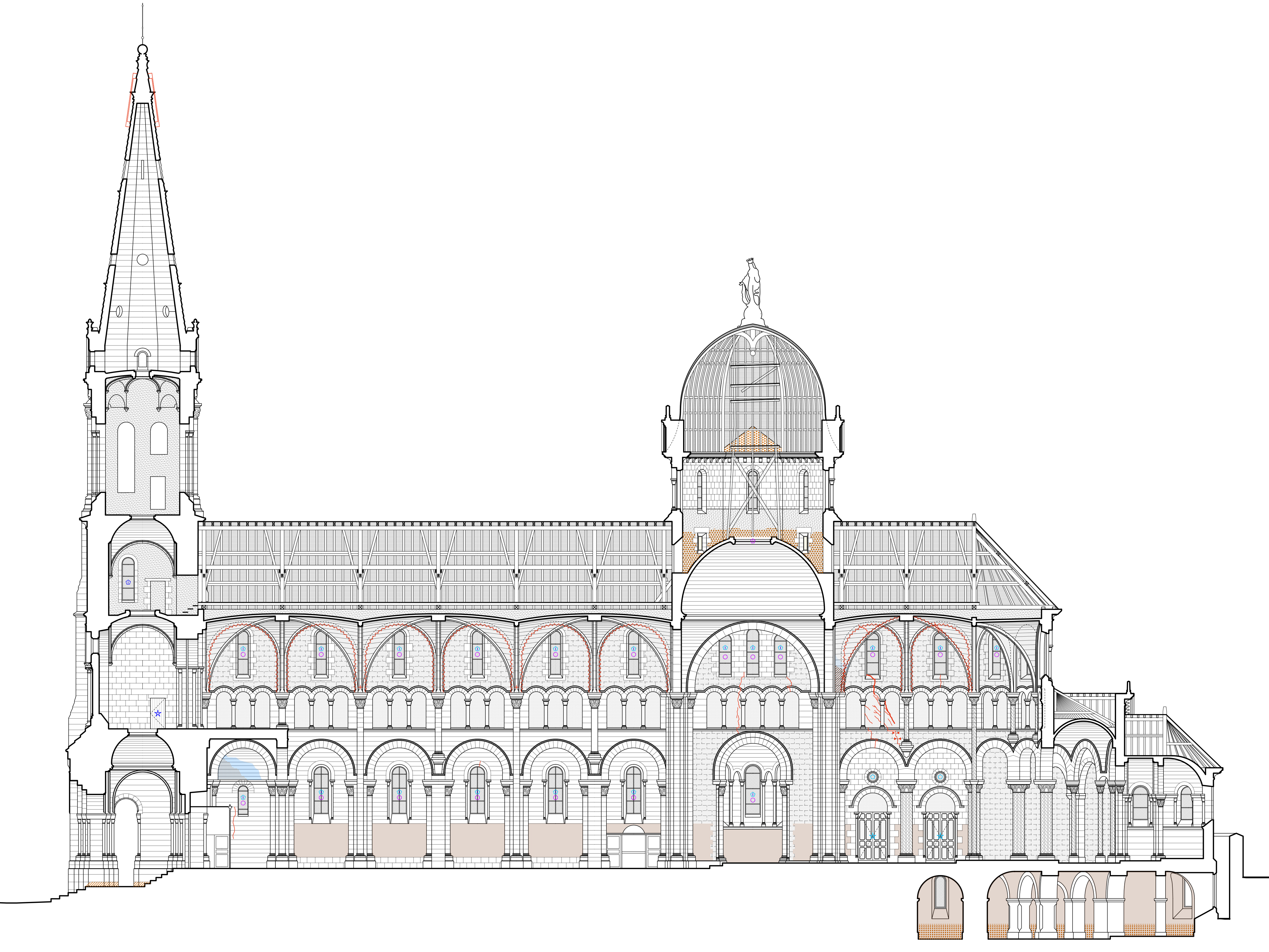The height and width of the screenshot is (952, 1269).
Task: Click the small isolated crypt vault chamber
Action: click(x=940, y=907)
